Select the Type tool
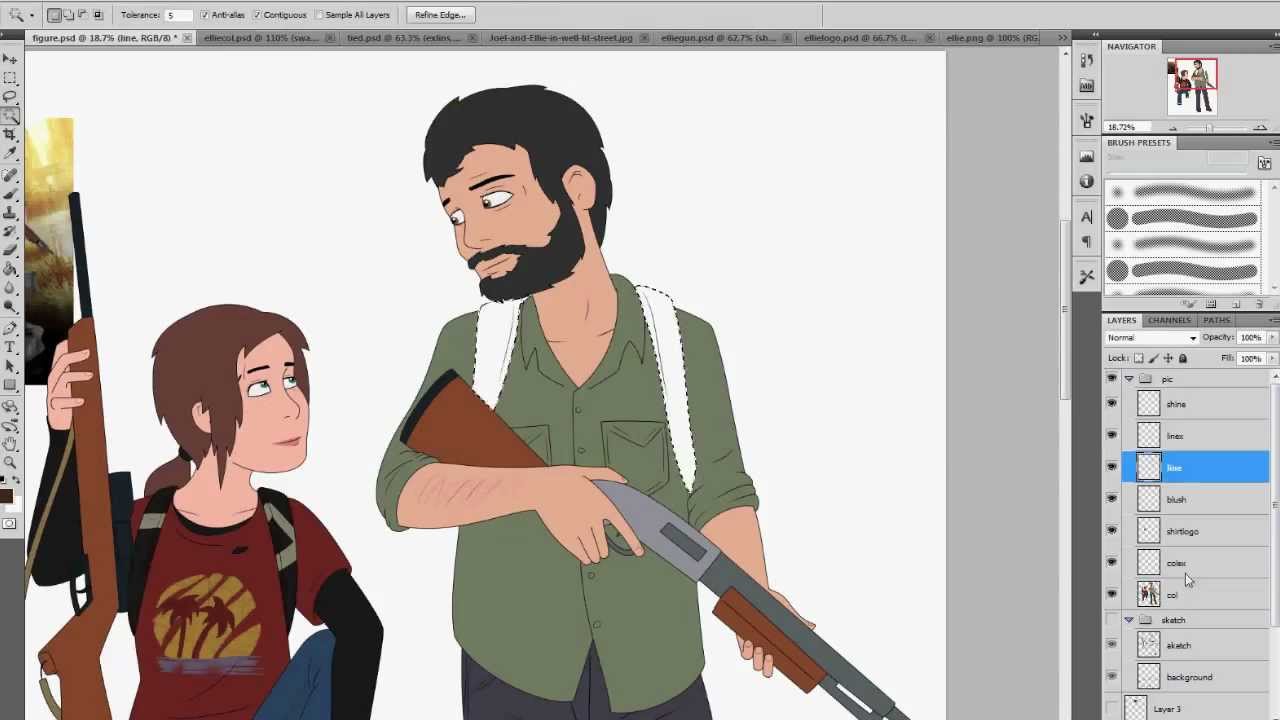This screenshot has width=1280, height=720. pyautogui.click(x=10, y=347)
